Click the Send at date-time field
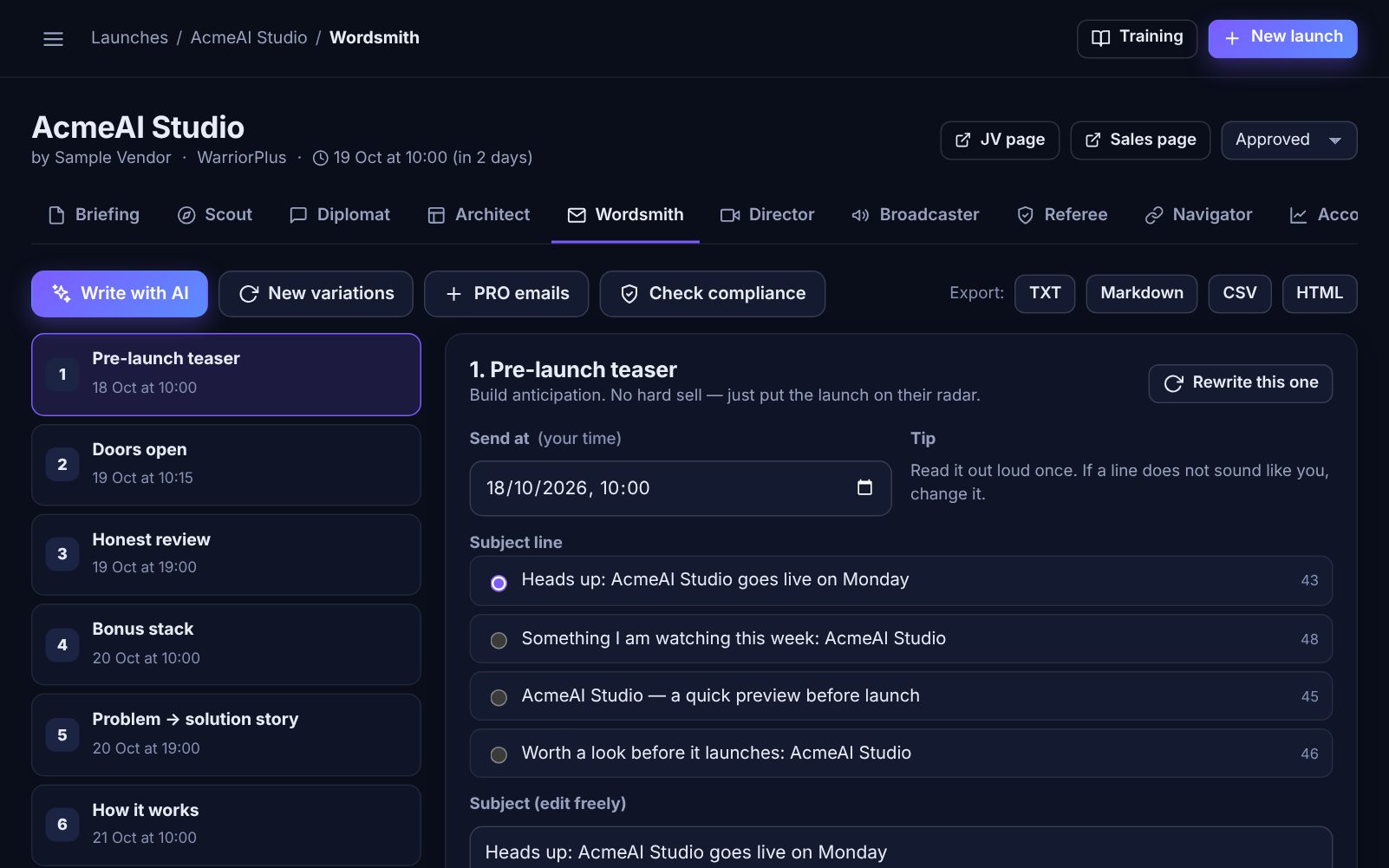This screenshot has height=868, width=1389. pyautogui.click(x=680, y=488)
